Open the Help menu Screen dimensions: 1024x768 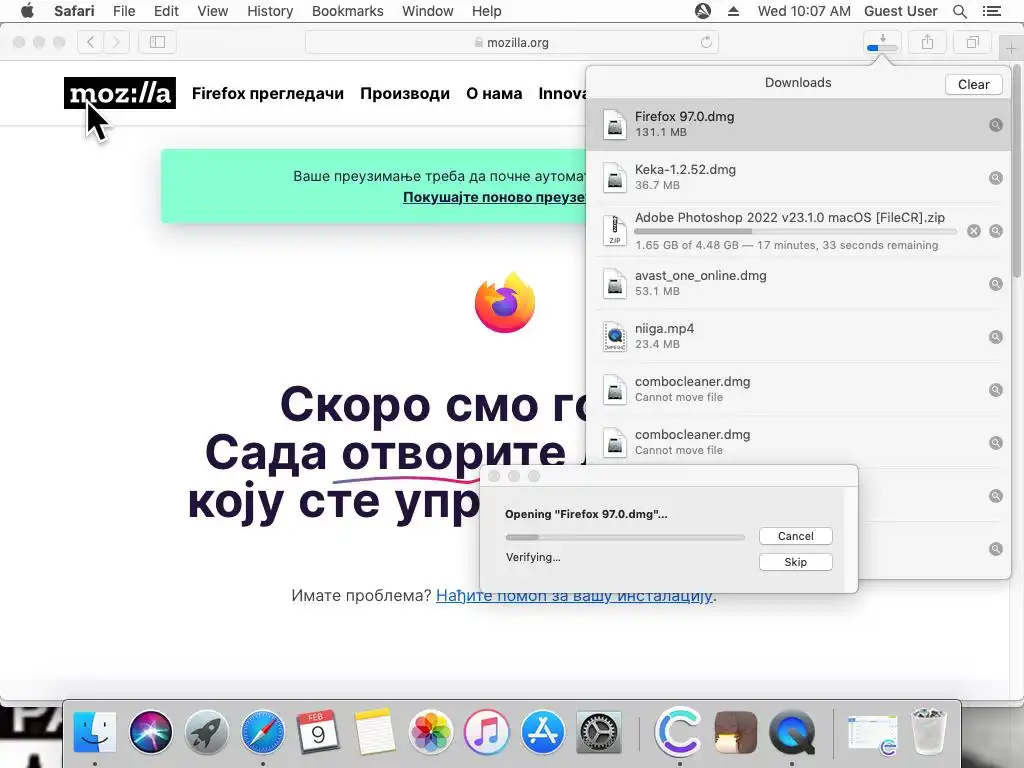point(487,11)
